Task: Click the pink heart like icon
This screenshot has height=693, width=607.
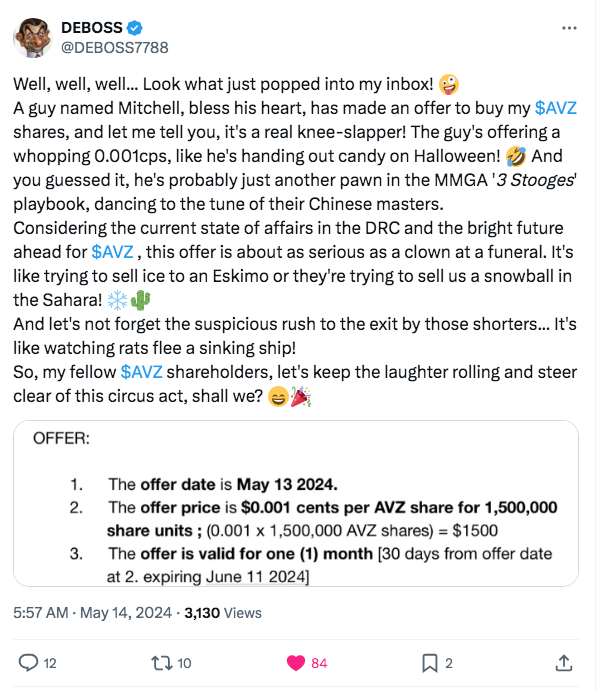Action: point(297,662)
